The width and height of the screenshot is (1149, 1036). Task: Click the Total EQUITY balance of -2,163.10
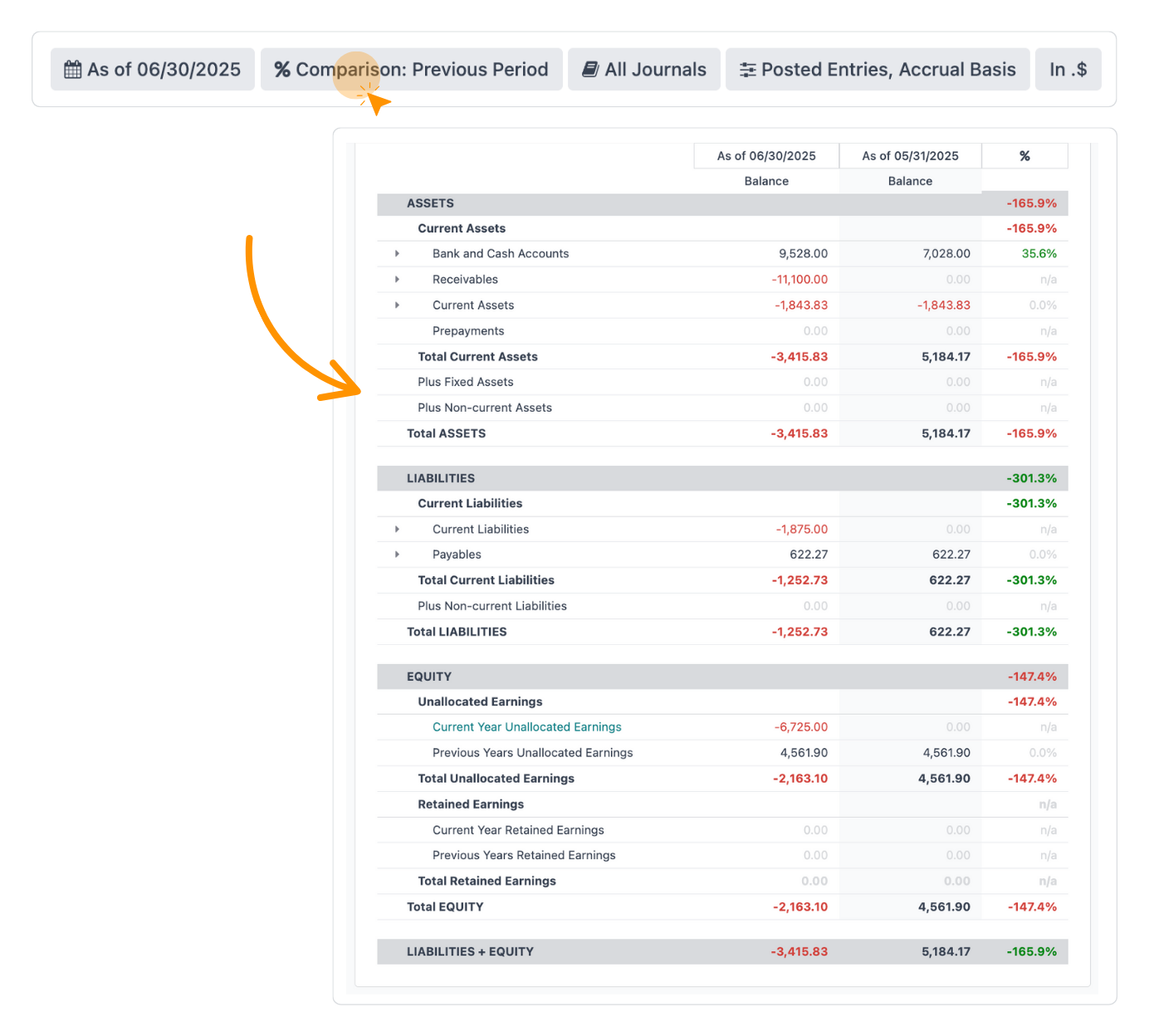(799, 906)
